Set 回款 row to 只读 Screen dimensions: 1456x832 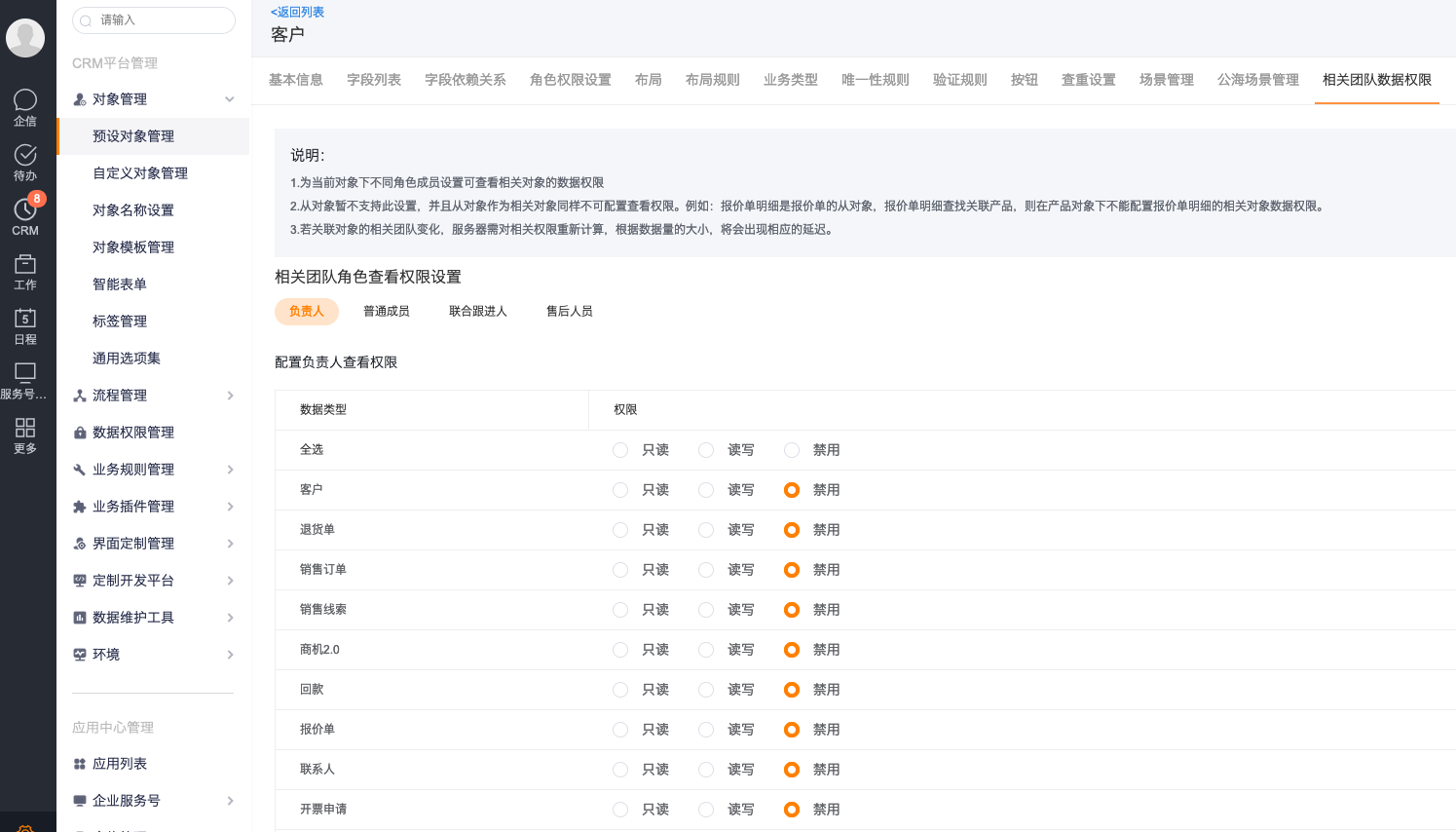click(620, 690)
